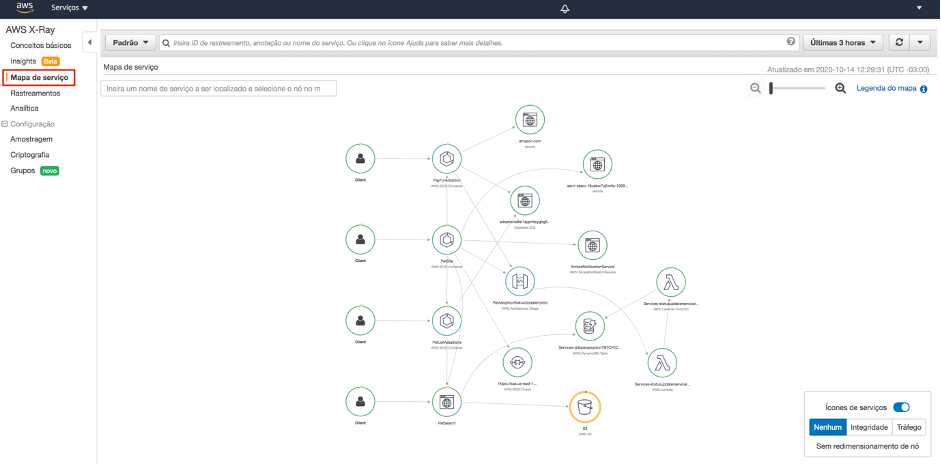Select the PetSite container node
Screen dimensions: 941x464
pos(447,240)
